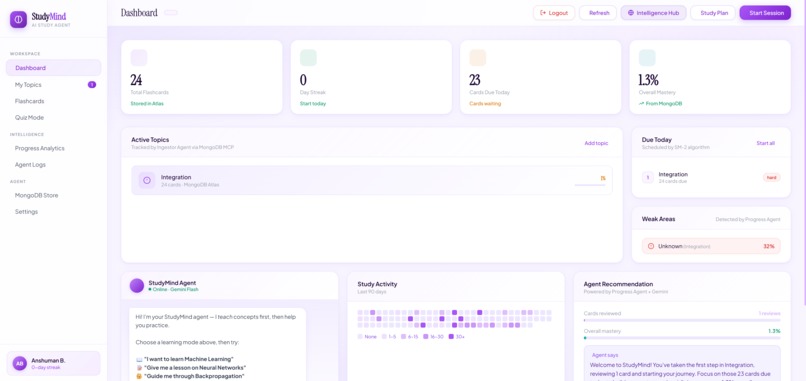Screen dimensions: 806x381
Task: Open Agent Logs in the sidebar
Action: pos(53,165)
